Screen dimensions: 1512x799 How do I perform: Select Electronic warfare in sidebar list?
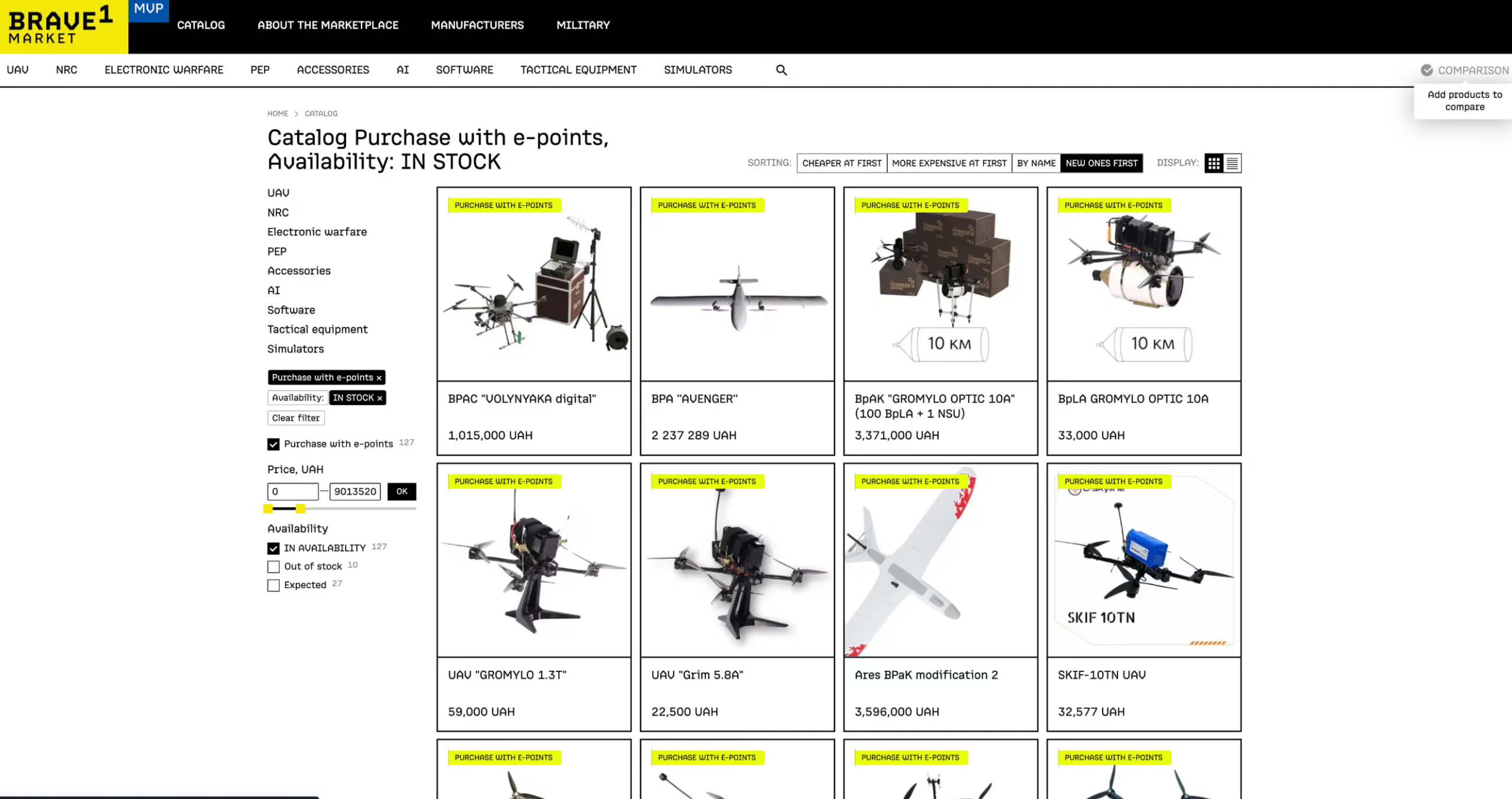tap(317, 232)
